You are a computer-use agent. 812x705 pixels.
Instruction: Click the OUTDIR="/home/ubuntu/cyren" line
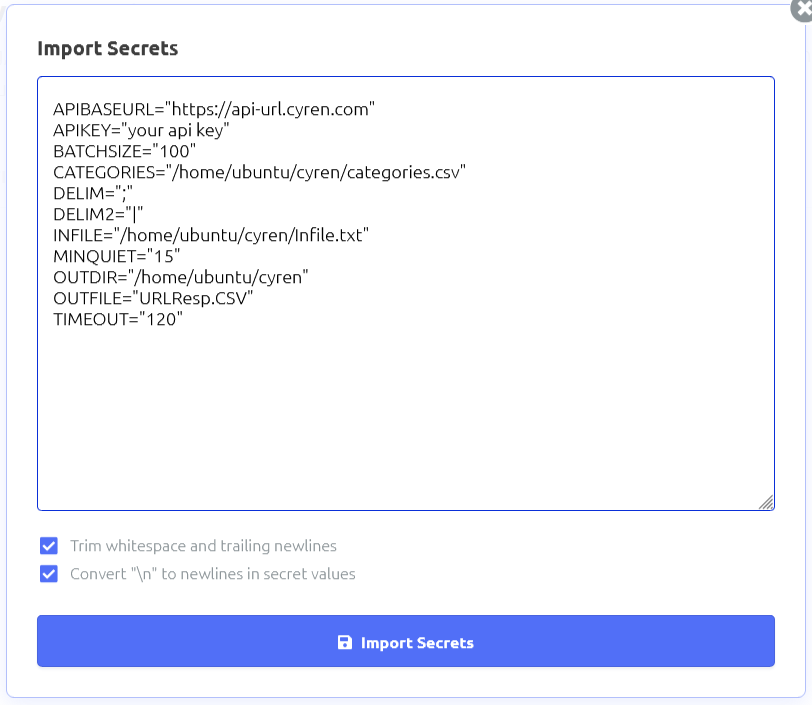[180, 277]
